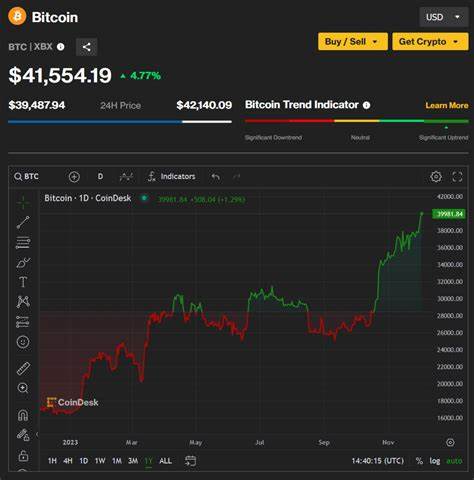Click the undo arrow icon
This screenshot has height=480, width=474.
pos(216,177)
